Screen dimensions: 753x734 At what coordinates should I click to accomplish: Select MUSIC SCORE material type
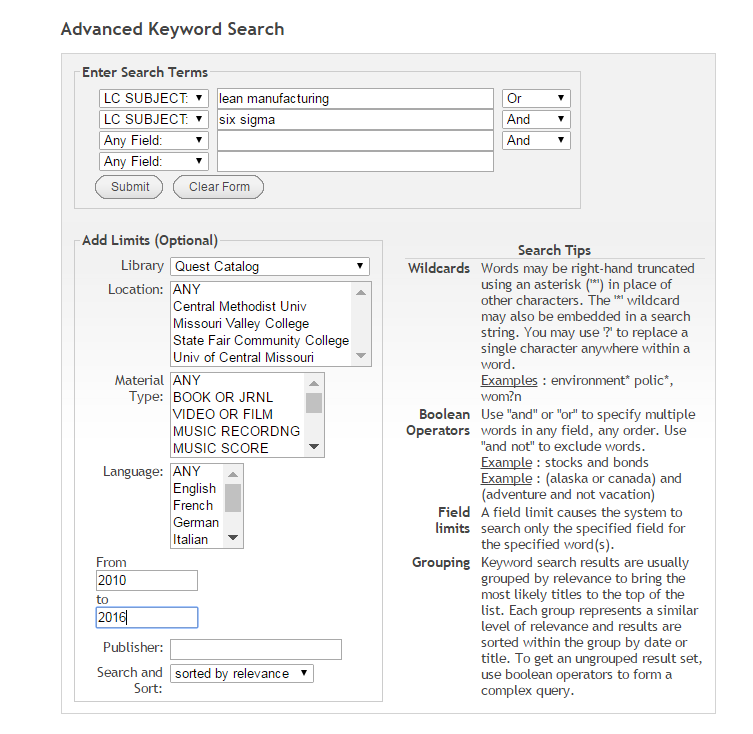238,448
